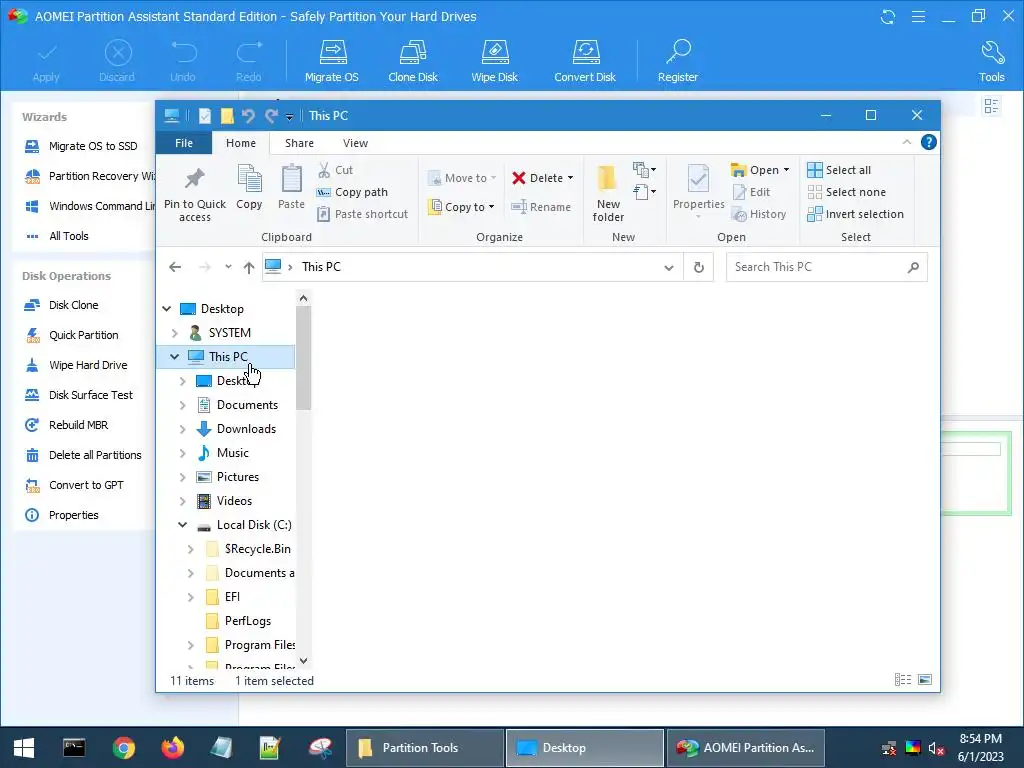Switch to the Share ribbon tab
1024x768 pixels.
(x=299, y=143)
